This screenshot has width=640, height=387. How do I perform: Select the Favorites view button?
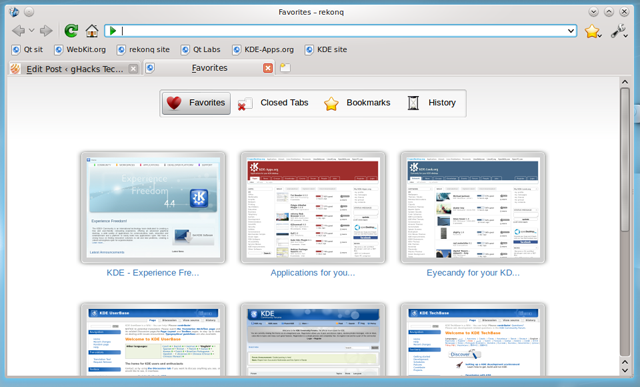pos(196,103)
